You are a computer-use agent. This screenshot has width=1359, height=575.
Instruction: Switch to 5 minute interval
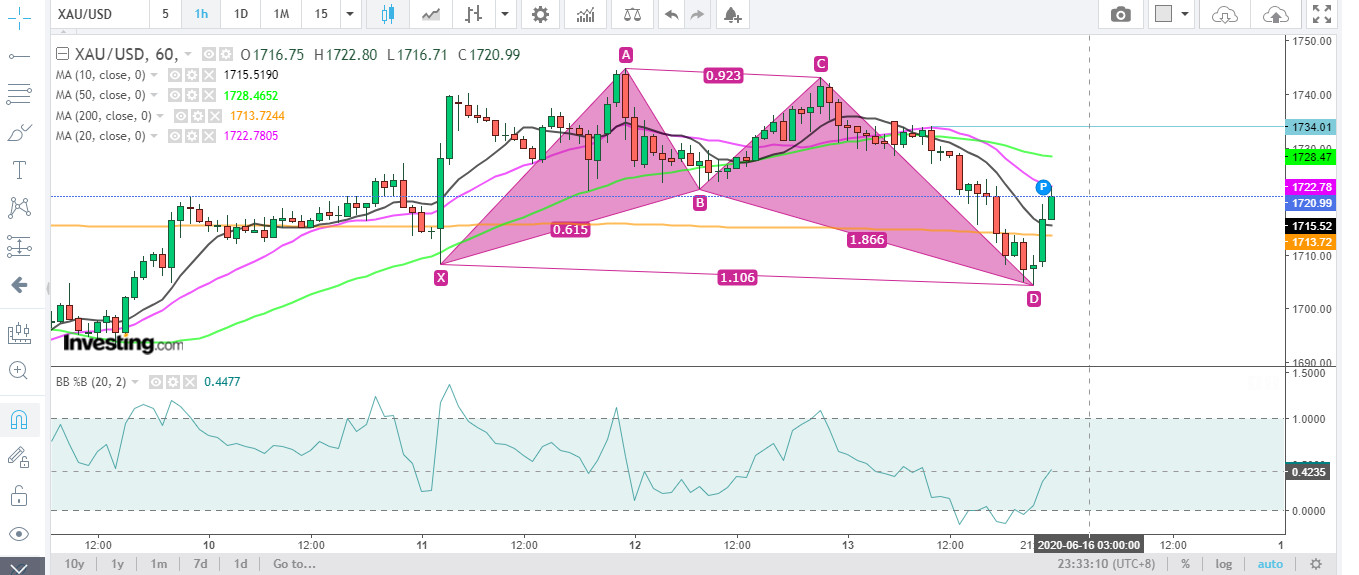coord(165,14)
